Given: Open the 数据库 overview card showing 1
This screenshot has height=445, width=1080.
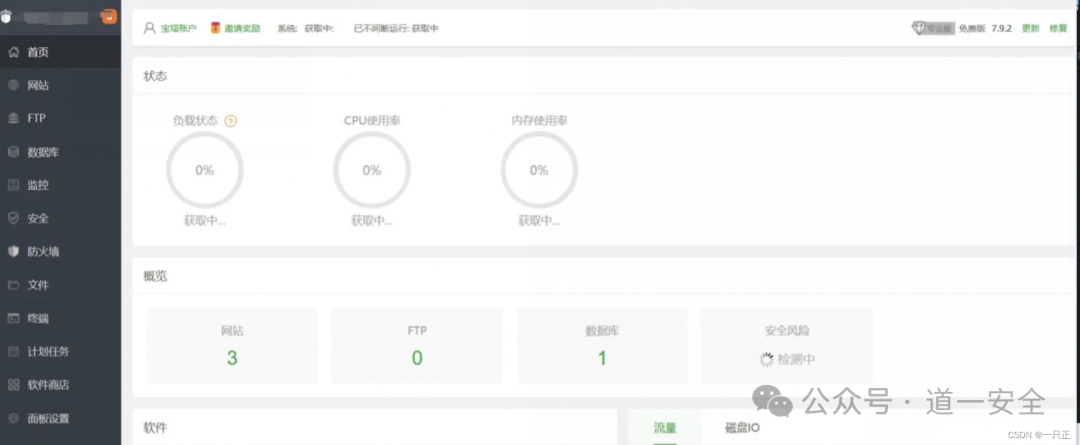Looking at the screenshot, I should pos(602,345).
